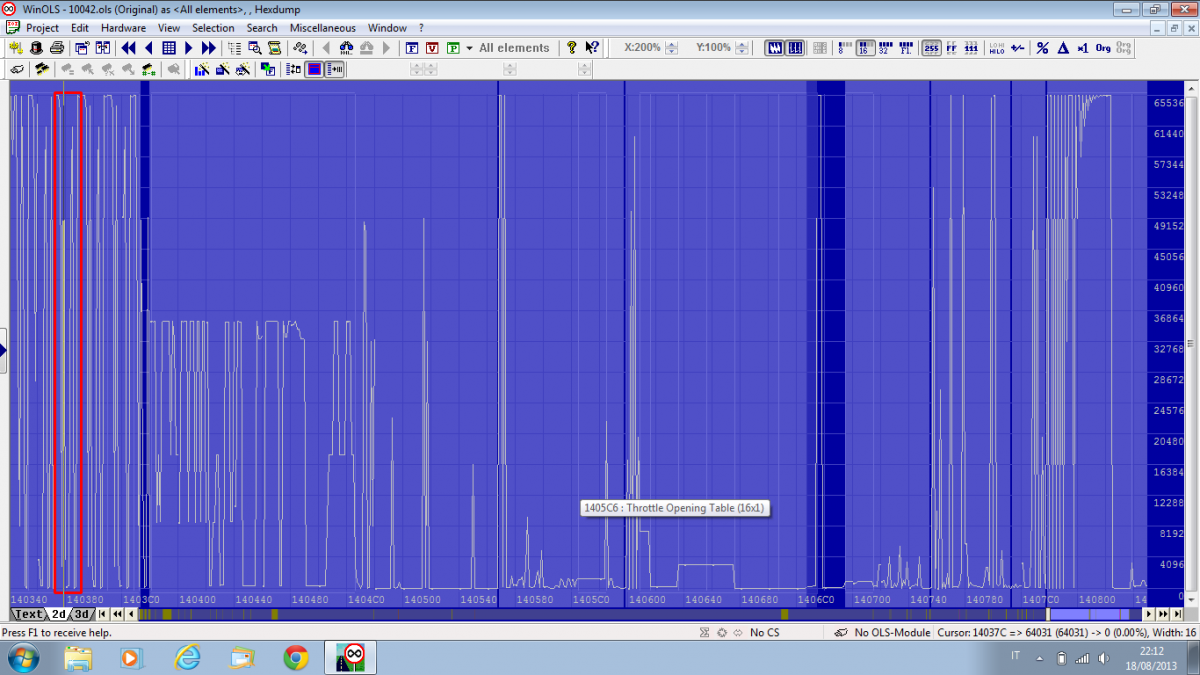Switch to the Text view tab
This screenshot has height=675, width=1200.
click(28, 614)
